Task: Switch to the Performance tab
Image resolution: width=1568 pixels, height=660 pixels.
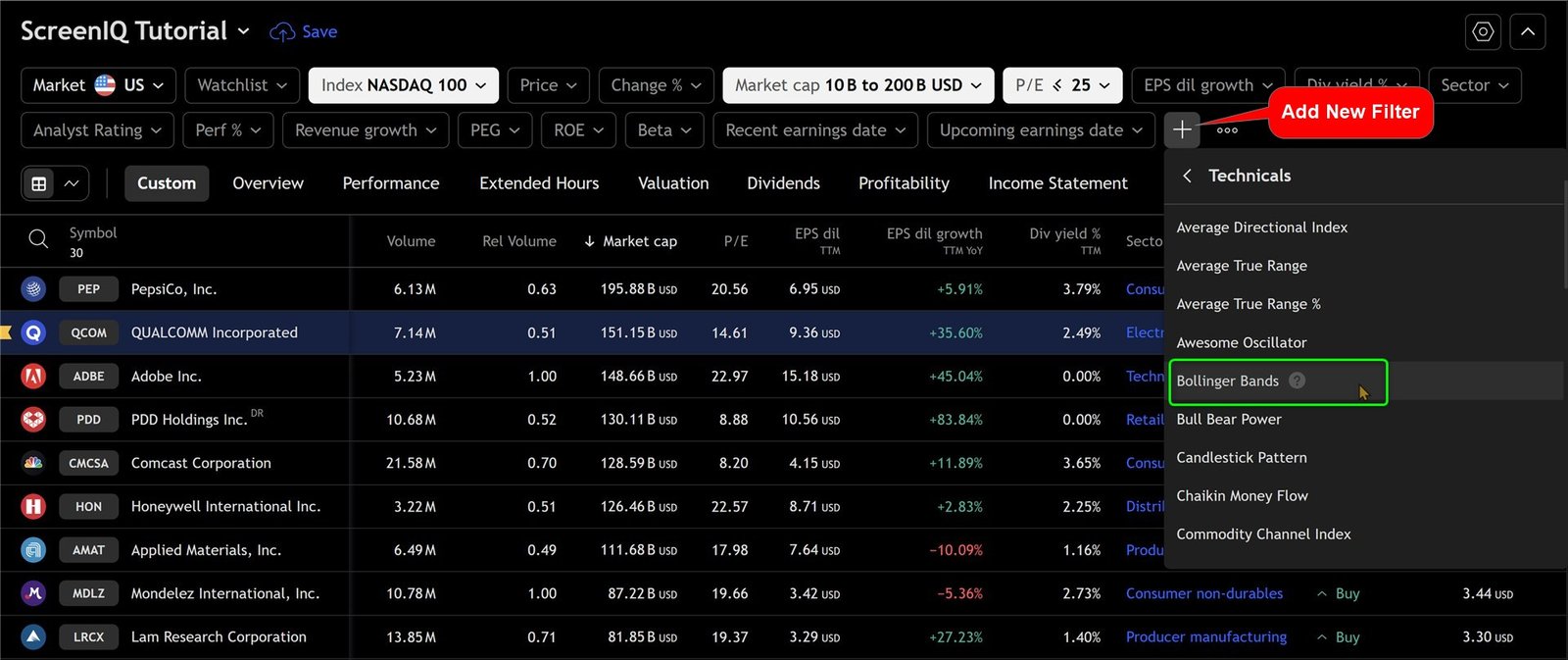Action: [391, 183]
